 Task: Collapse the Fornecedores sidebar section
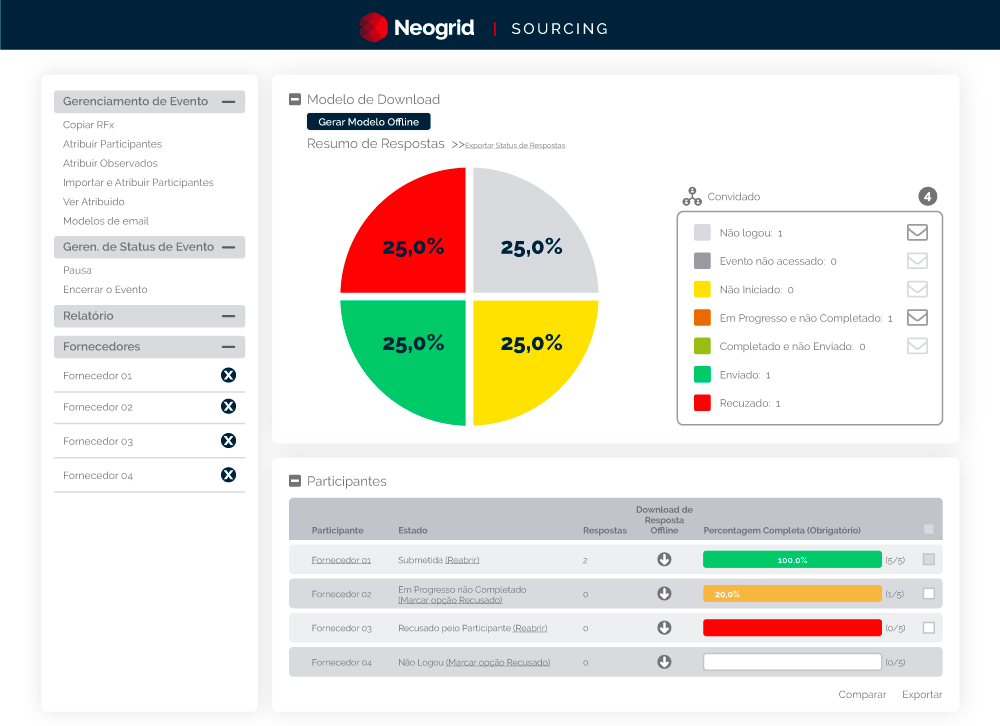pyautogui.click(x=228, y=347)
